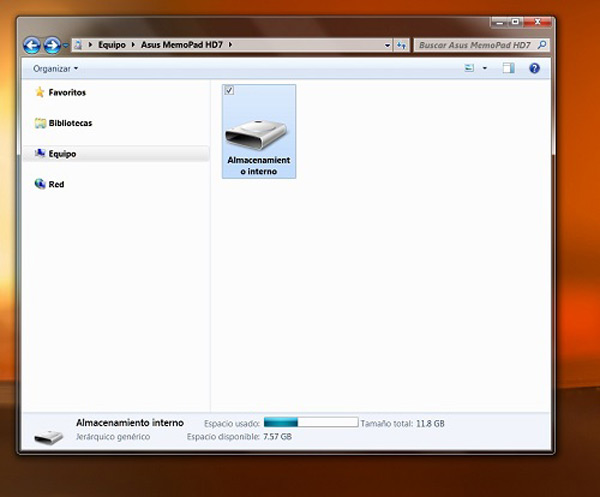
Task: Click the Favoritos star icon
Action: pos(40,92)
